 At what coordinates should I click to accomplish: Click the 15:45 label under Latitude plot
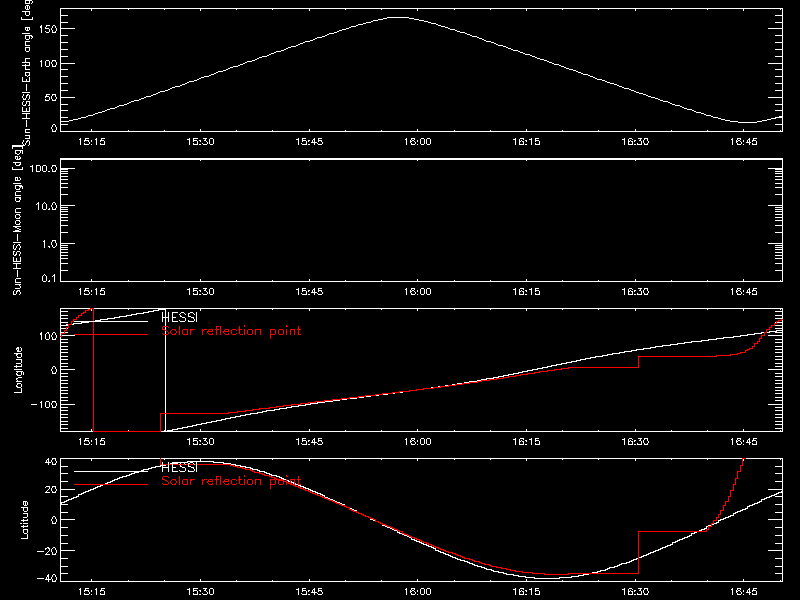pos(309,592)
